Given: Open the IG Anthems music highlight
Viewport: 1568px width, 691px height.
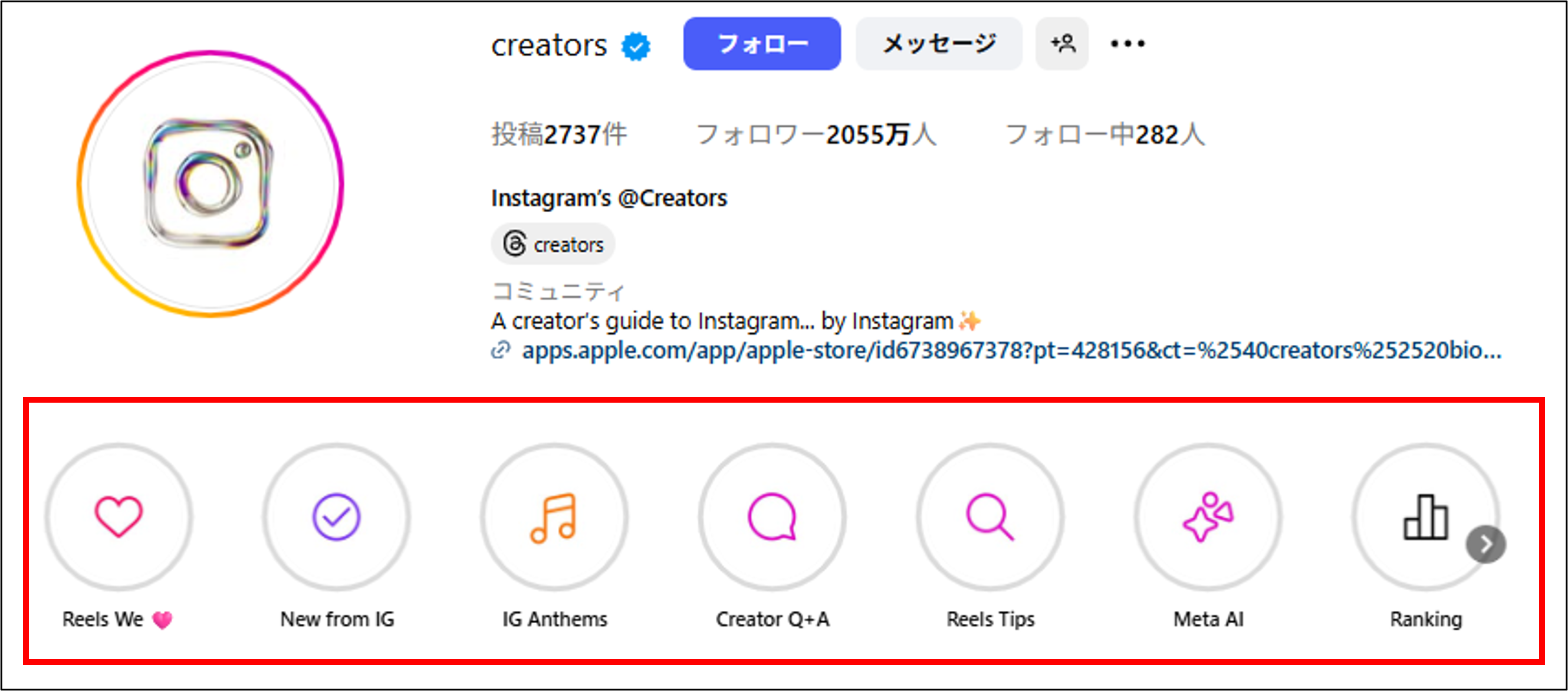Looking at the screenshot, I should point(554,517).
